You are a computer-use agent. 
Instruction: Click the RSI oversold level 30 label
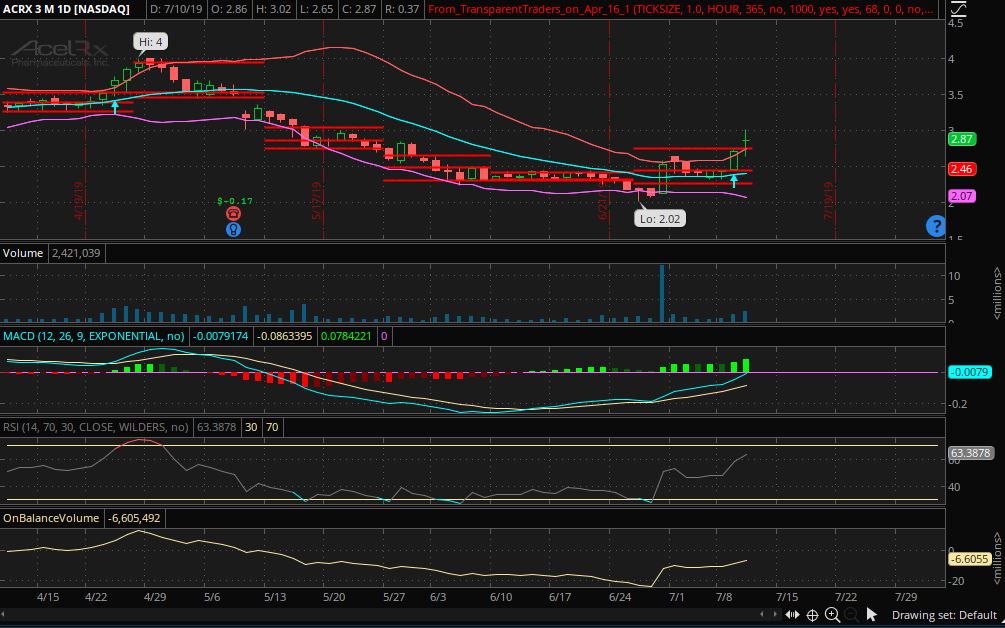pos(251,427)
